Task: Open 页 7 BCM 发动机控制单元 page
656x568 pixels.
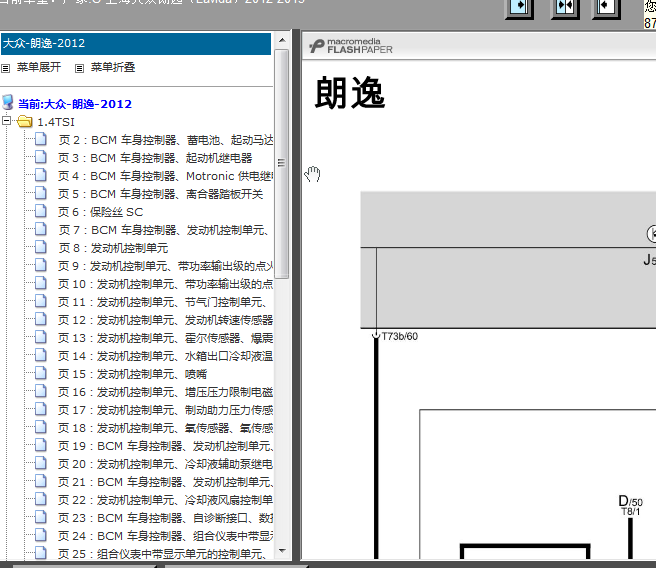Action: click(165, 230)
